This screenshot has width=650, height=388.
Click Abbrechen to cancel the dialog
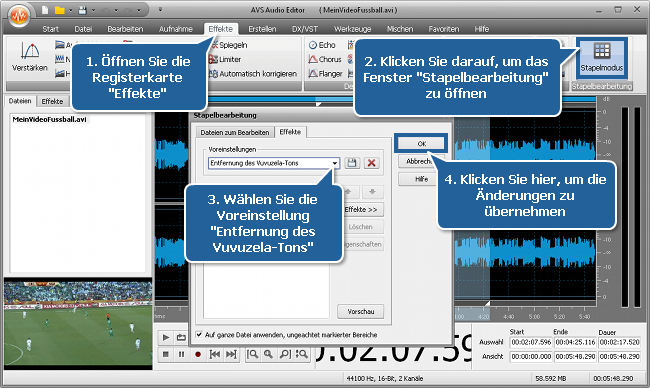tap(418, 161)
